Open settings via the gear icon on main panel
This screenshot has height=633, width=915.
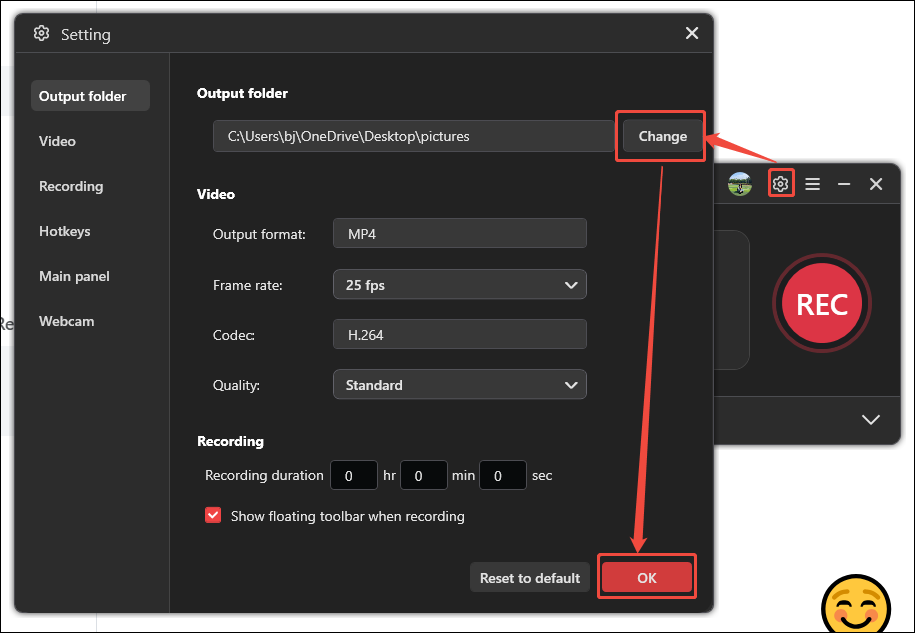tap(781, 183)
